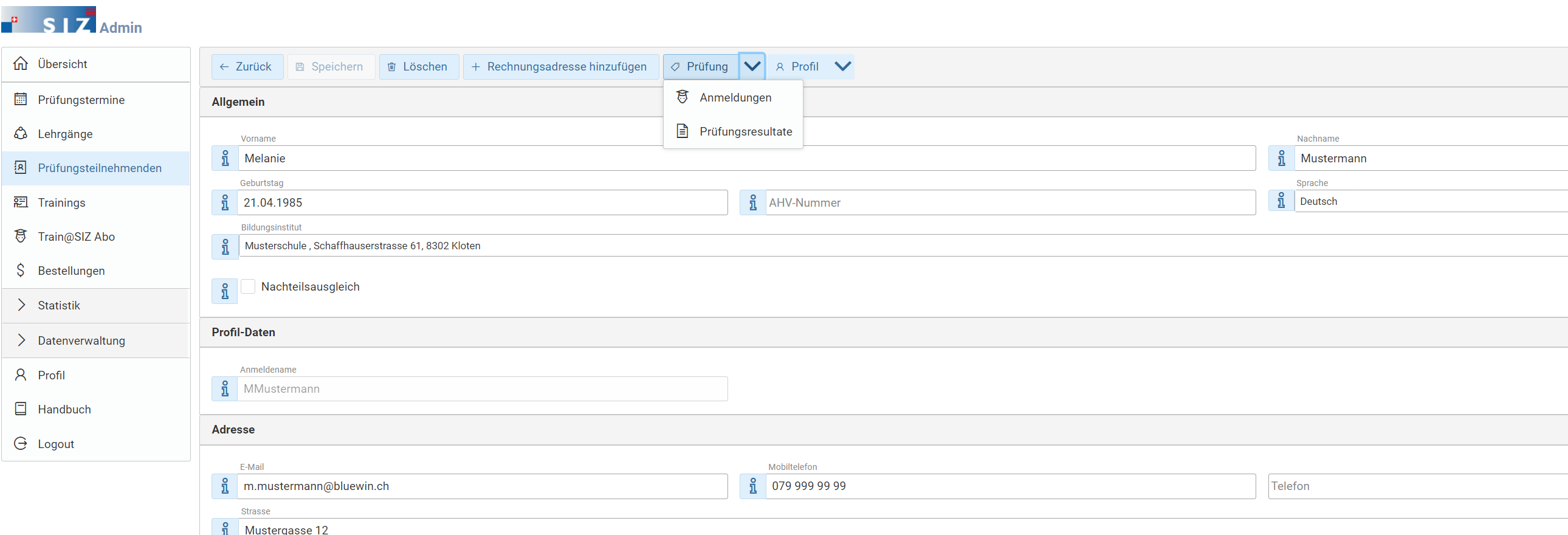Click Rechnungsadresse hinzufügen button
The height and width of the screenshot is (535, 1568).
[560, 66]
